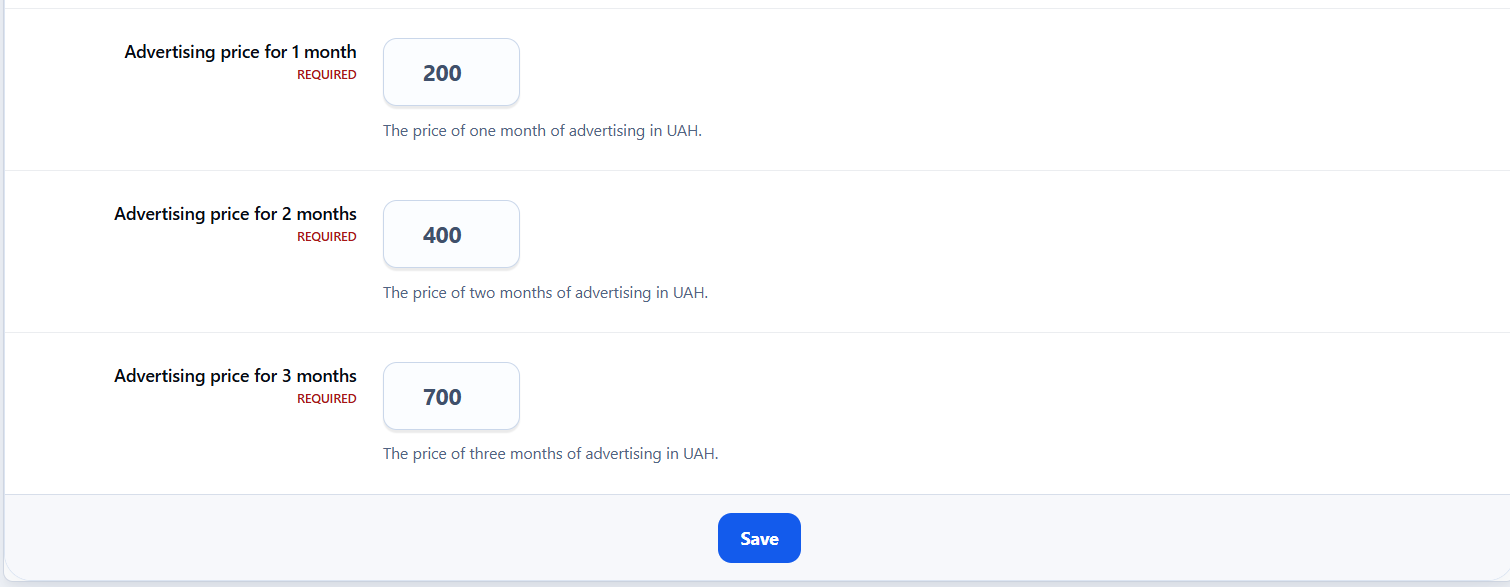The width and height of the screenshot is (1510, 587).
Task: Focus the 3 months price field showing 700
Action: point(451,396)
